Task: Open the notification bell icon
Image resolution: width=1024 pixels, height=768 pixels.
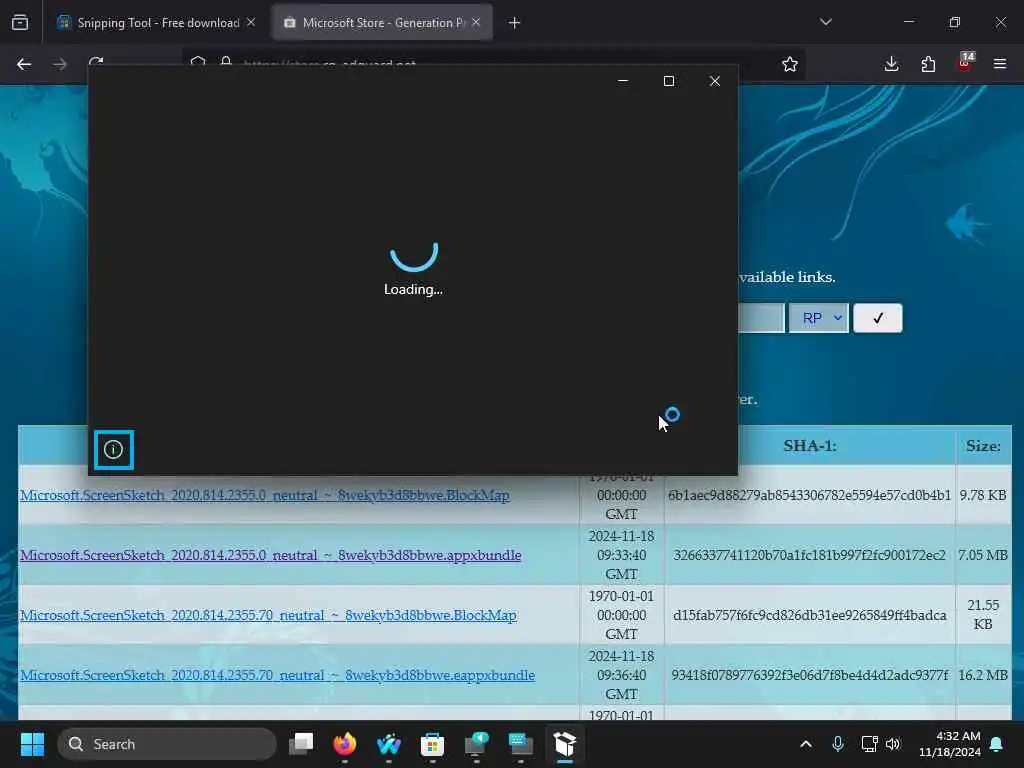Action: 997,744
